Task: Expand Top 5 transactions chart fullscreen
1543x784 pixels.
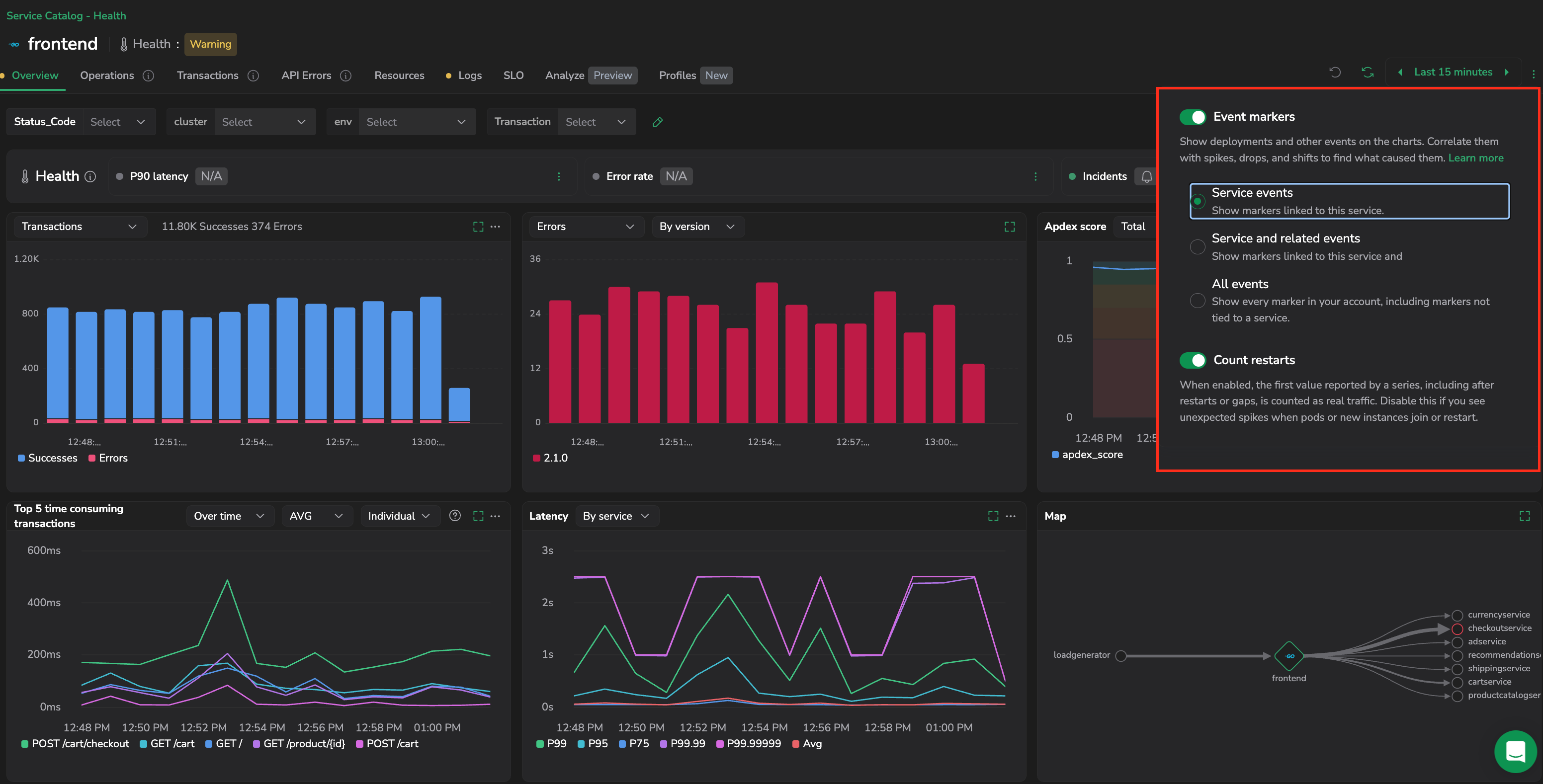Action: click(x=478, y=516)
